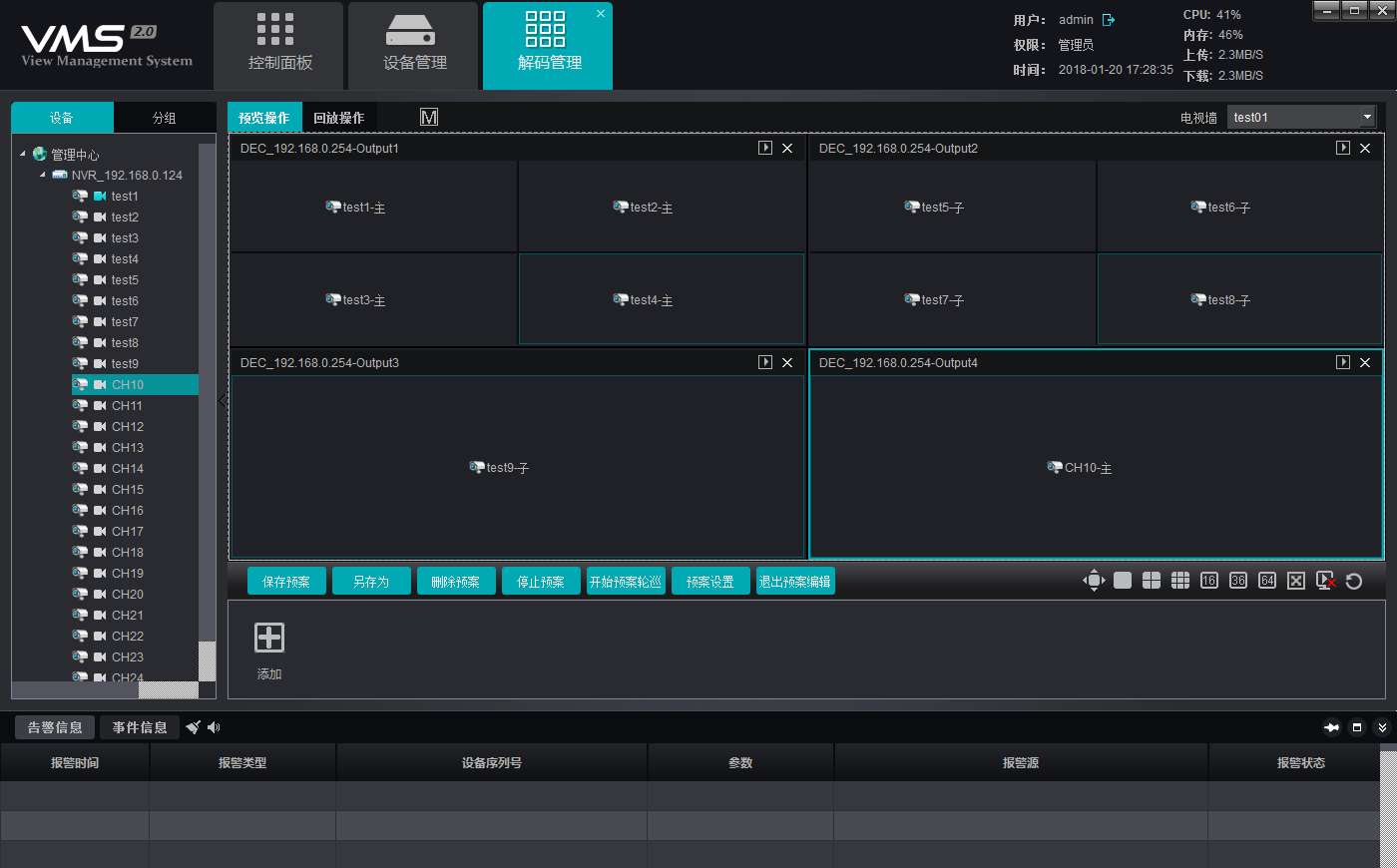Switch to the 分组 panel tab
Viewport: 1397px width, 868px height.
165,118
